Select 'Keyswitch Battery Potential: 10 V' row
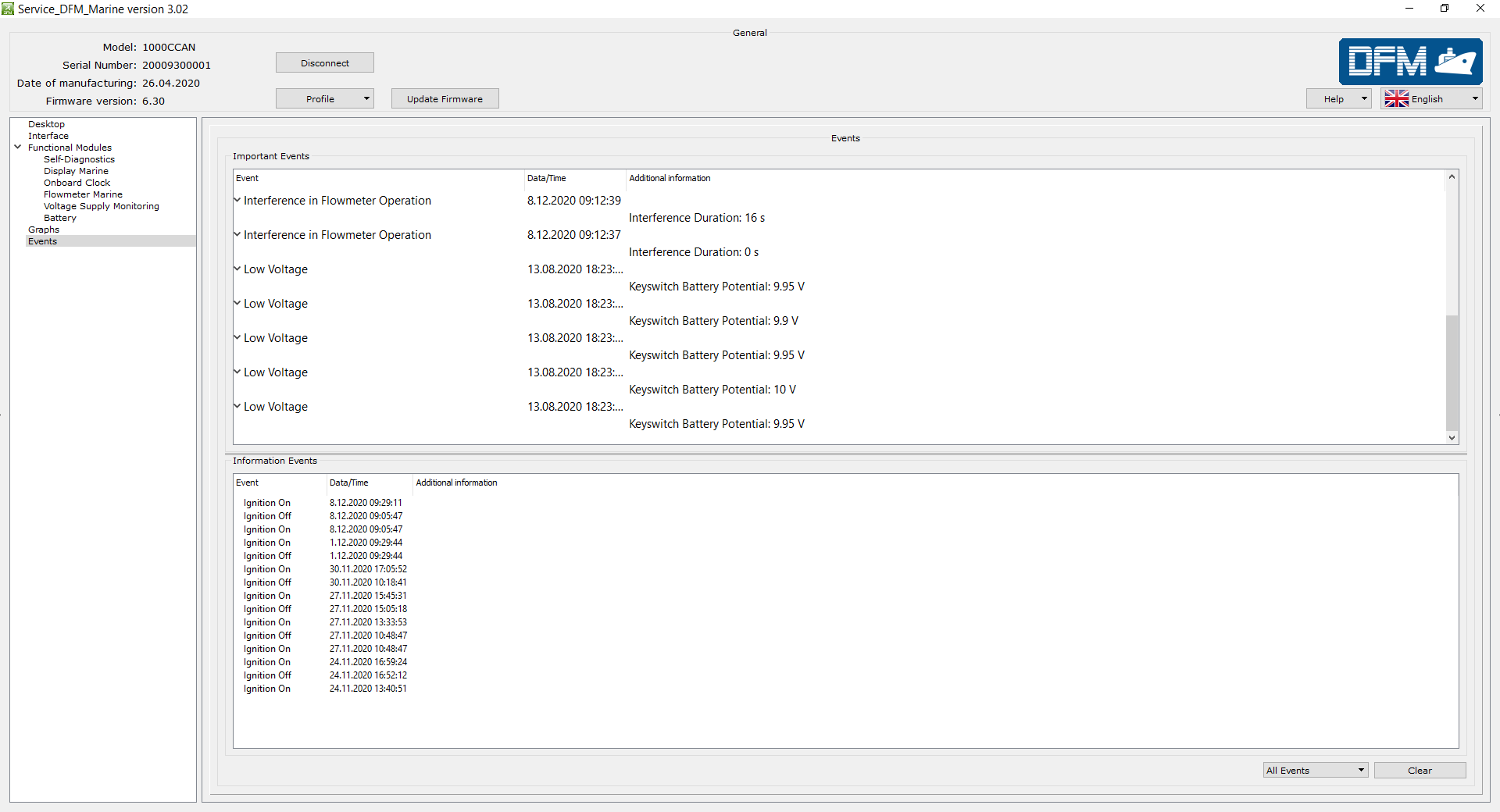Image resolution: width=1500 pixels, height=812 pixels. pos(712,390)
